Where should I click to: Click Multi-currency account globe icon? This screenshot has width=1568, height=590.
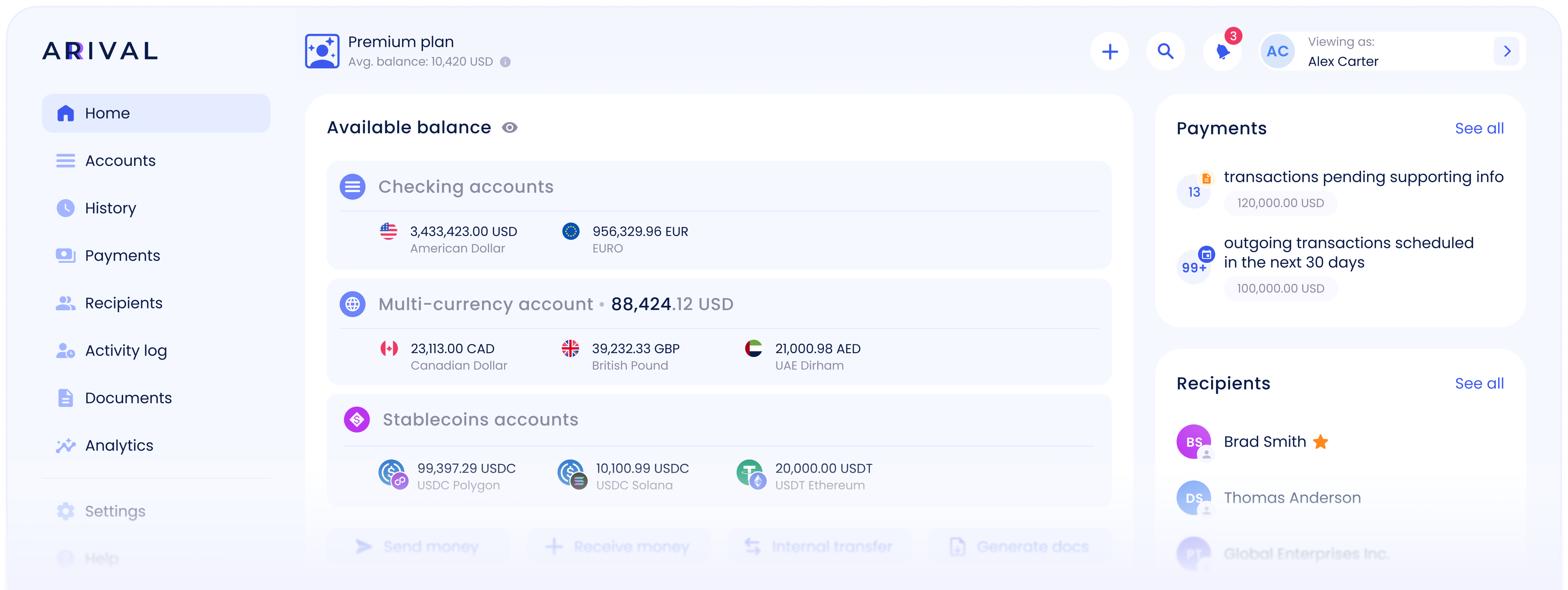(x=352, y=304)
